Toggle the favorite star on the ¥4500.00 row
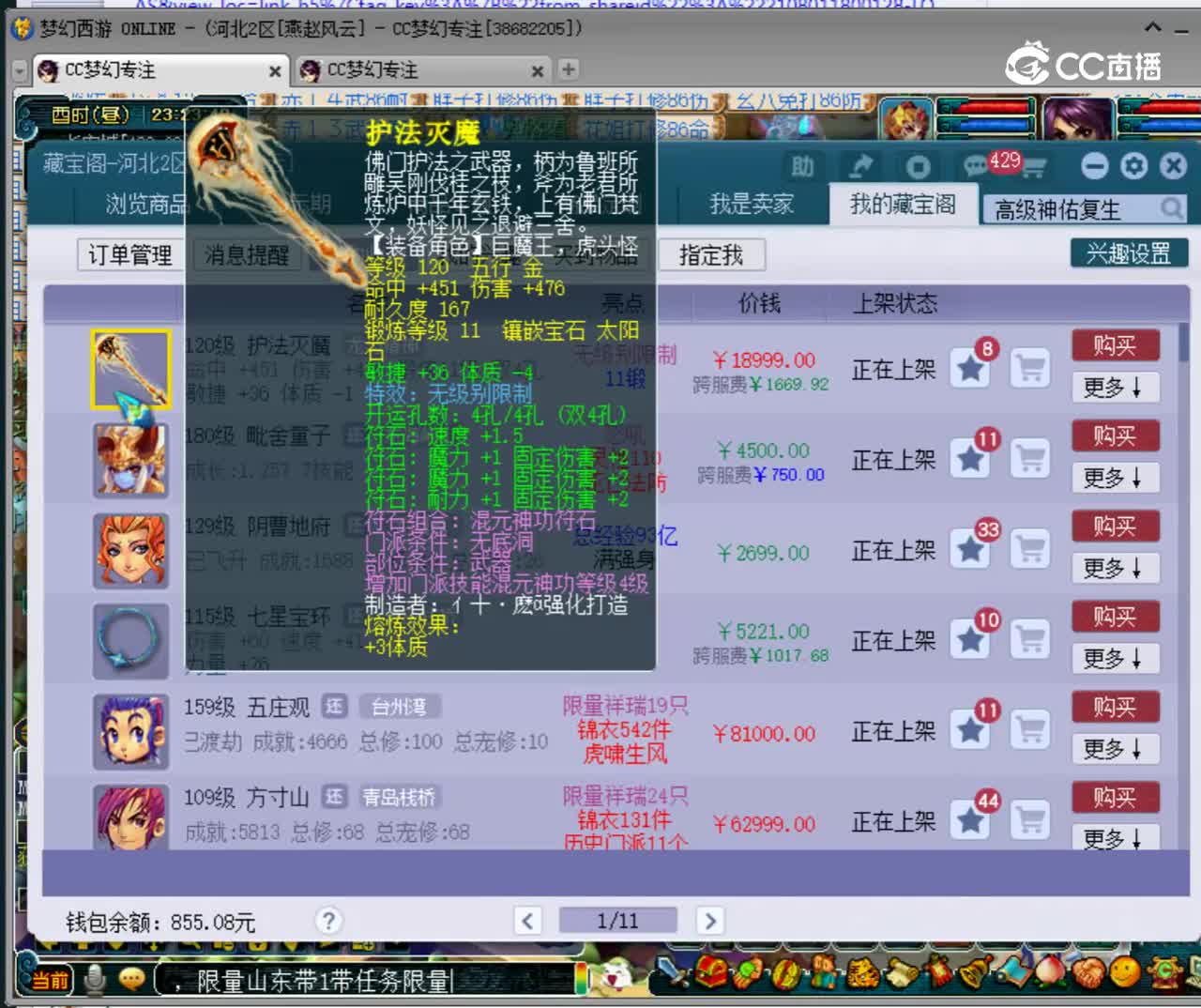The height and width of the screenshot is (1008, 1201). tap(971, 459)
